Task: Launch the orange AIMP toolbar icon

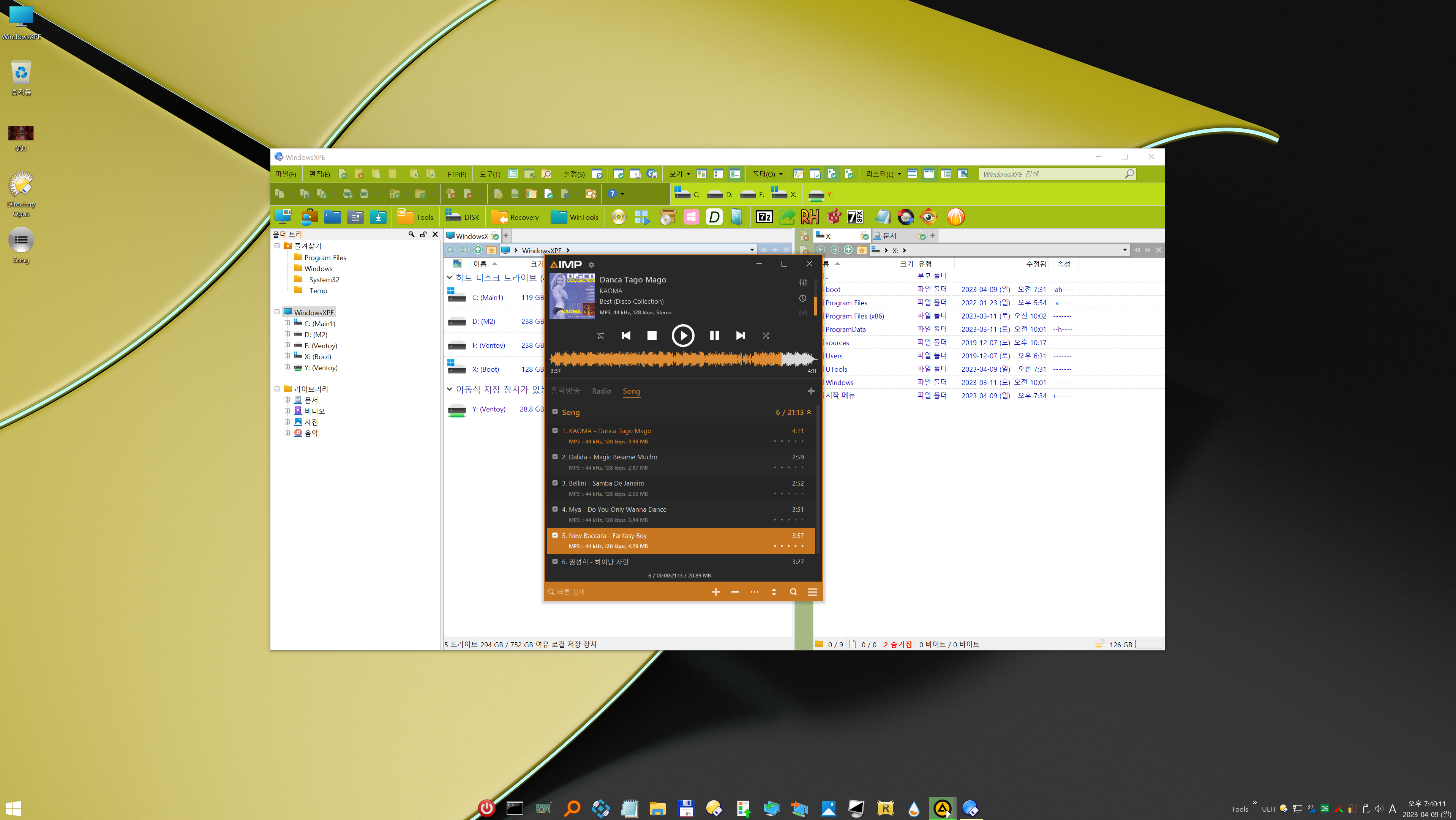Action: point(955,217)
